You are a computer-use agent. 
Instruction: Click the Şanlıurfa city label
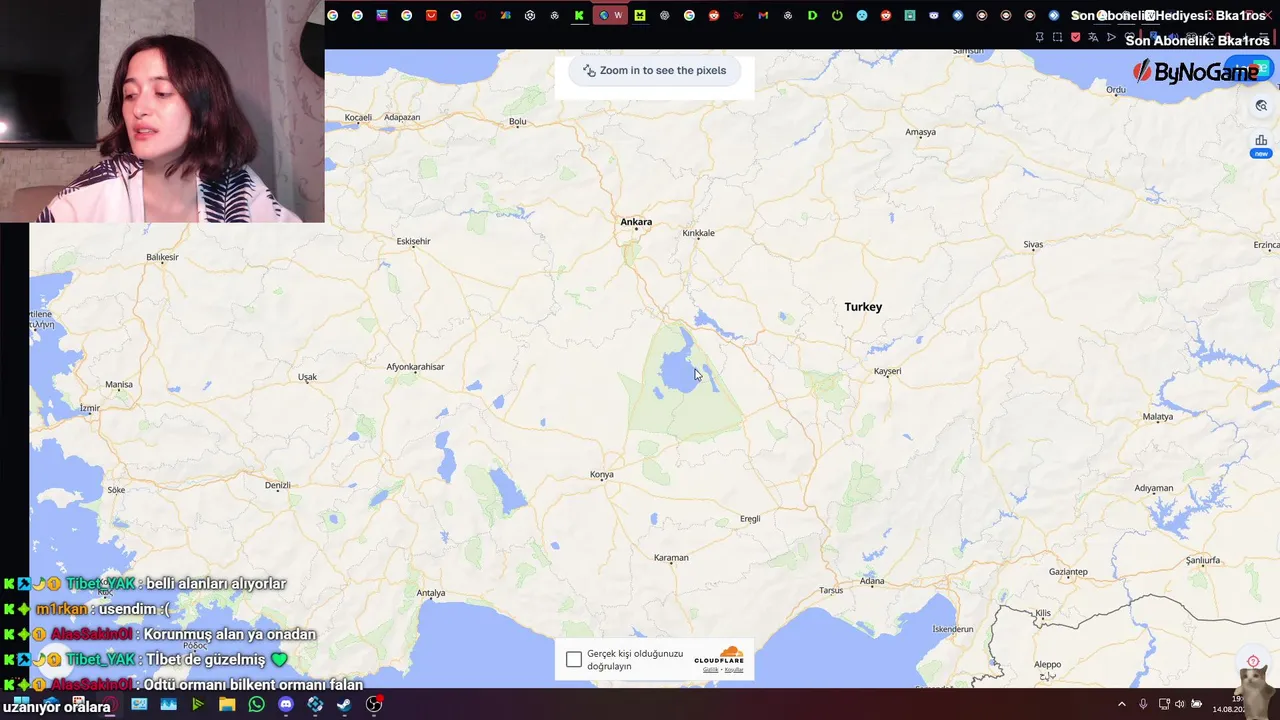click(x=1203, y=560)
